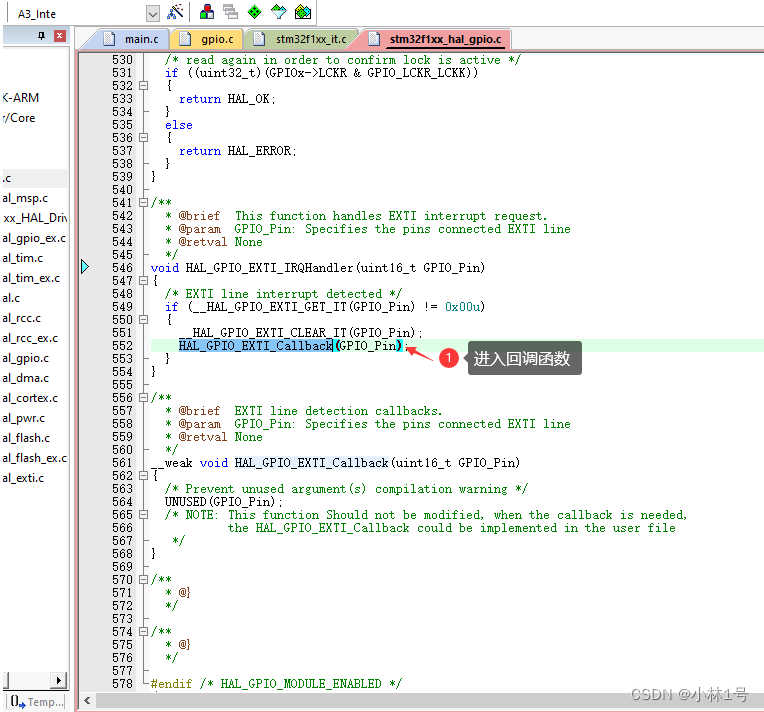Select al_gpio.c in project tree
Screen dimensions: 764x712
click(x=25, y=358)
